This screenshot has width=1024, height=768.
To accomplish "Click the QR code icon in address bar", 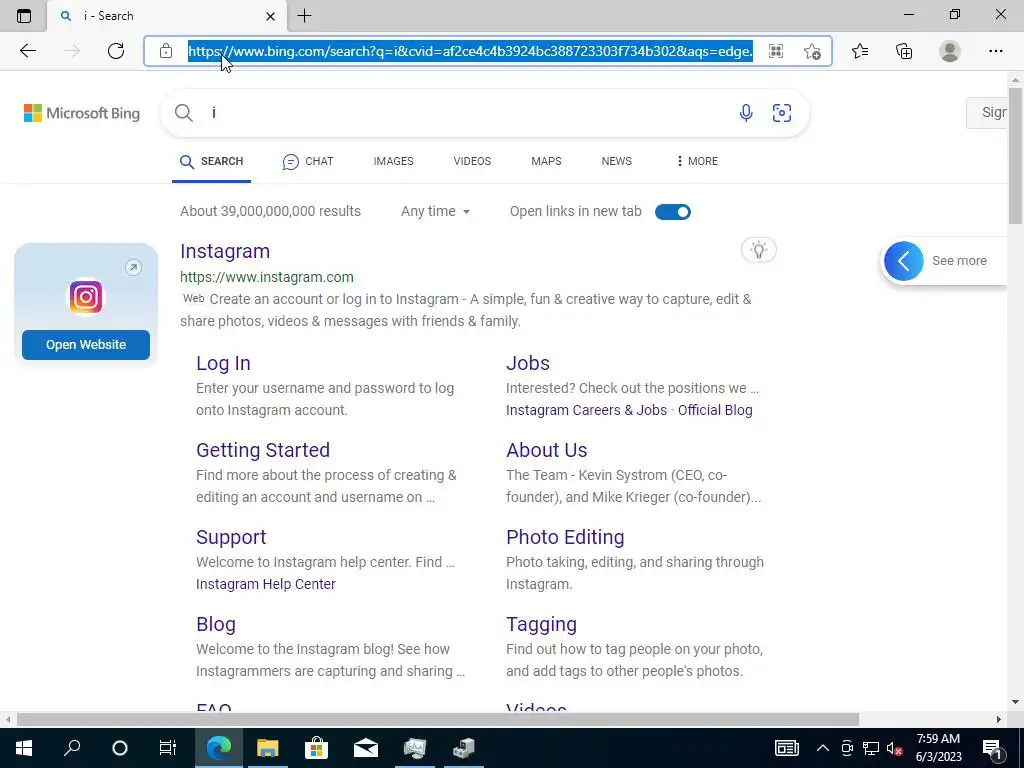I will coord(776,51).
